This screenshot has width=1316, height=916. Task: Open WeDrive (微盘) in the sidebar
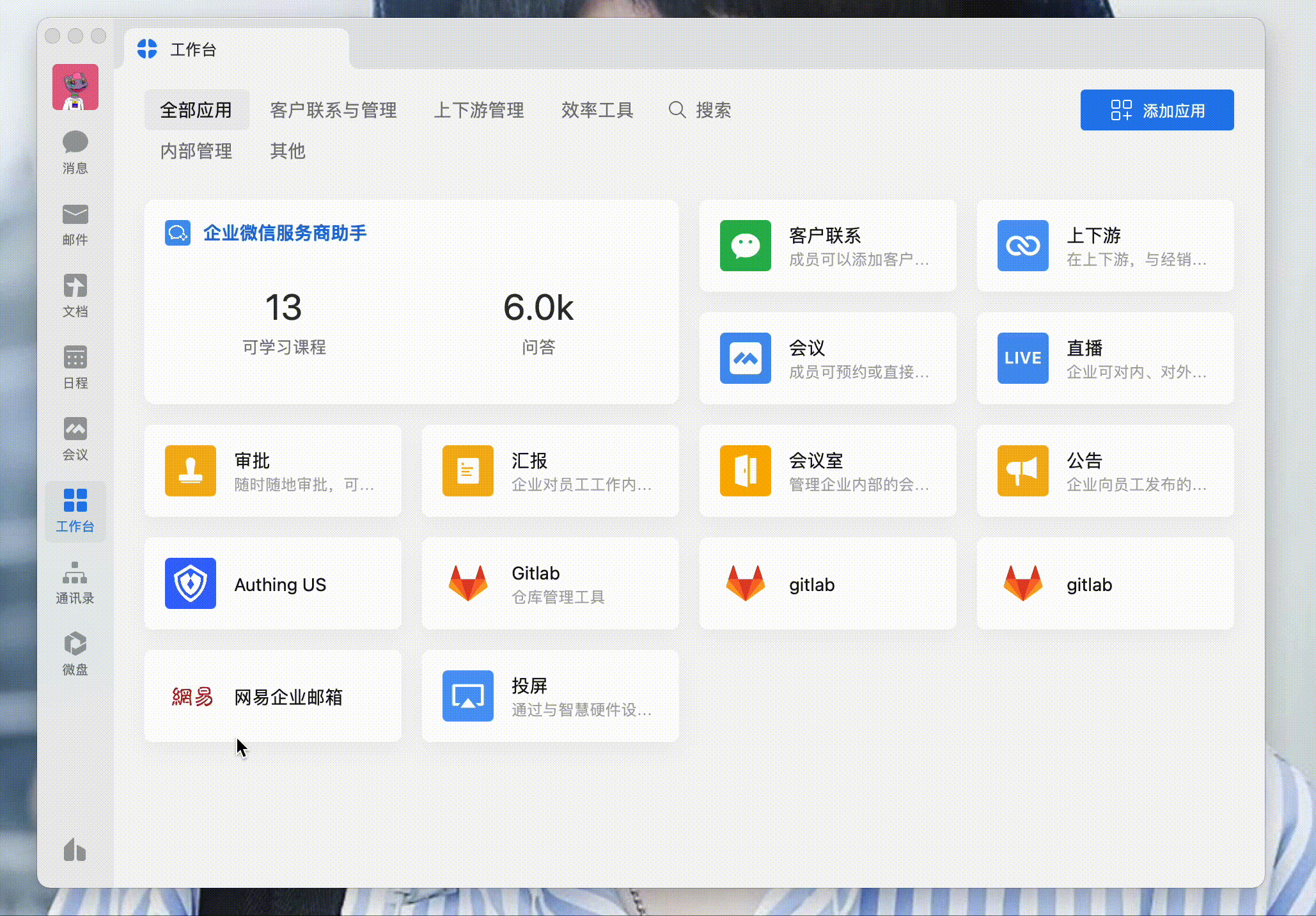coord(75,654)
